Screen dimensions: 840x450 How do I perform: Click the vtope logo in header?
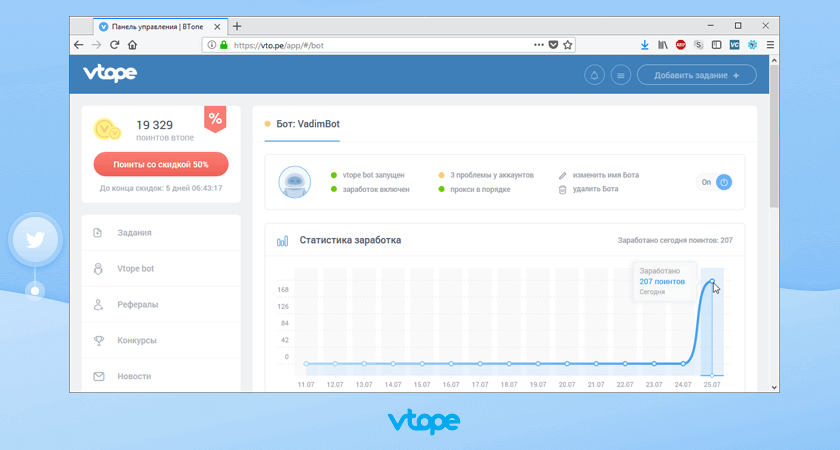(x=110, y=73)
